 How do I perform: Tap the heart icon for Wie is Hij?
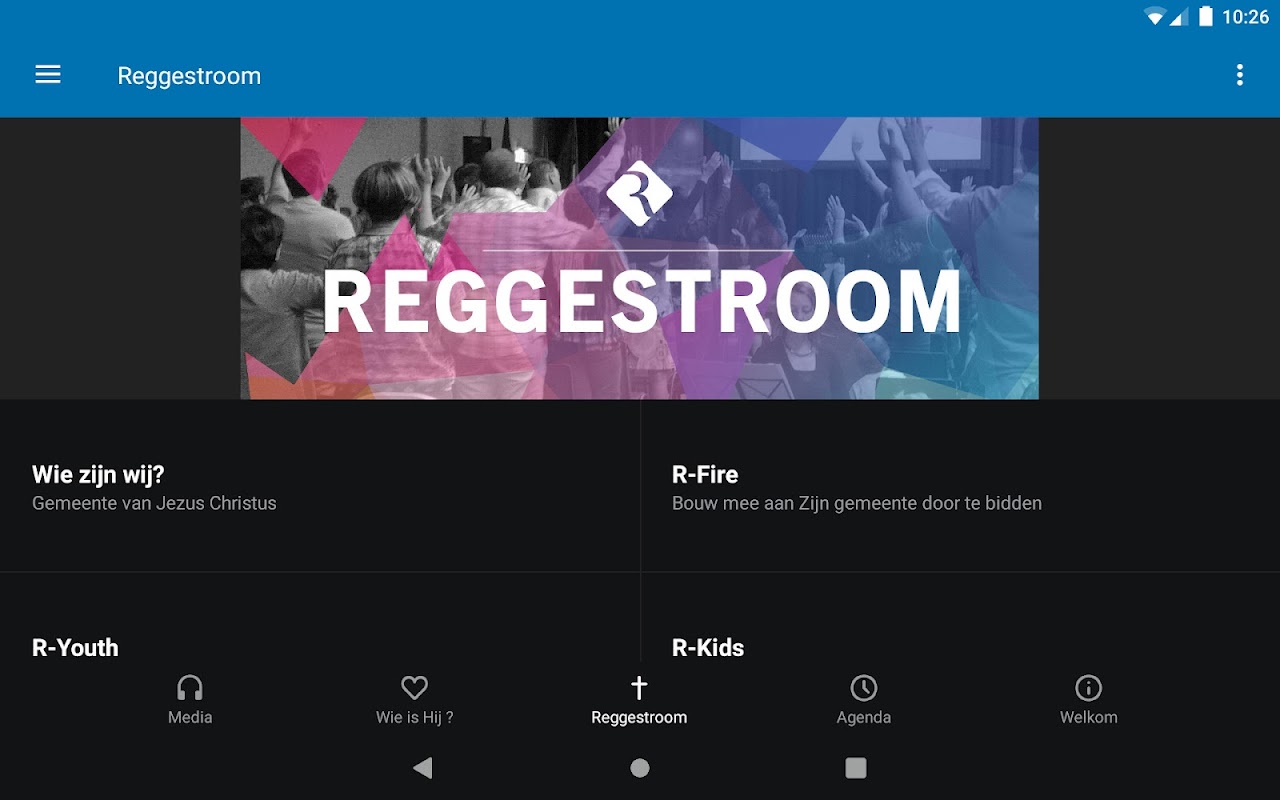[x=414, y=688]
